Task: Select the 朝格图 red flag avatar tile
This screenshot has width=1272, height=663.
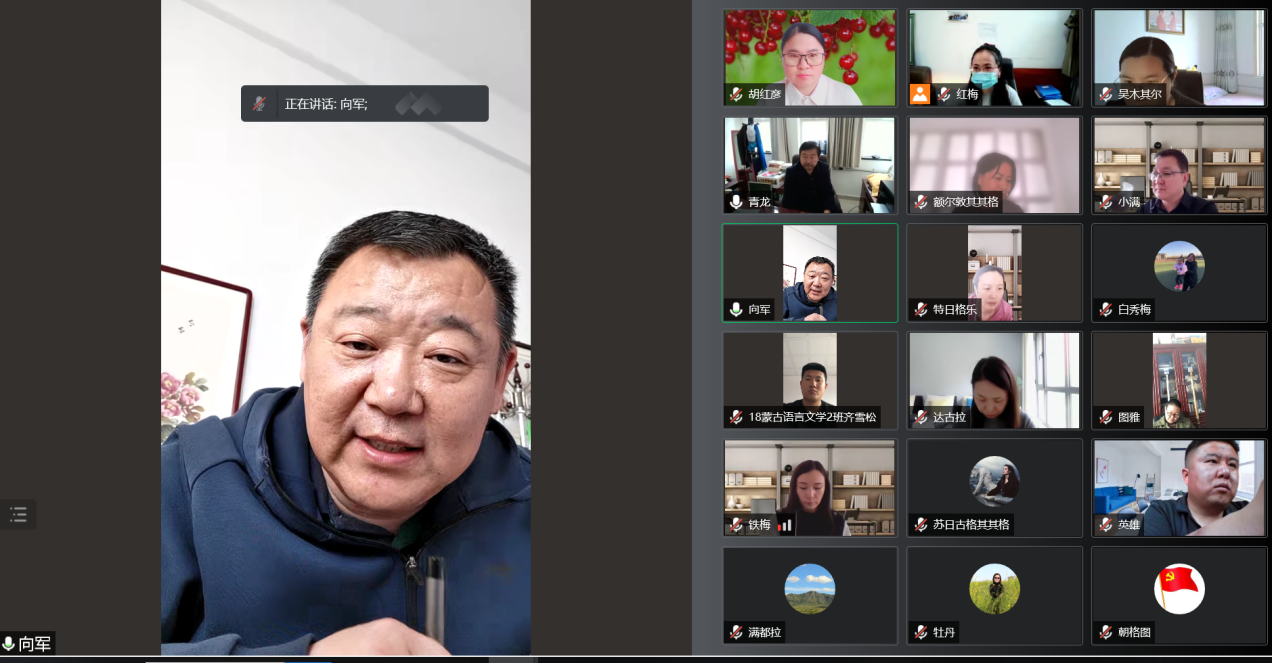Action: (x=1179, y=588)
